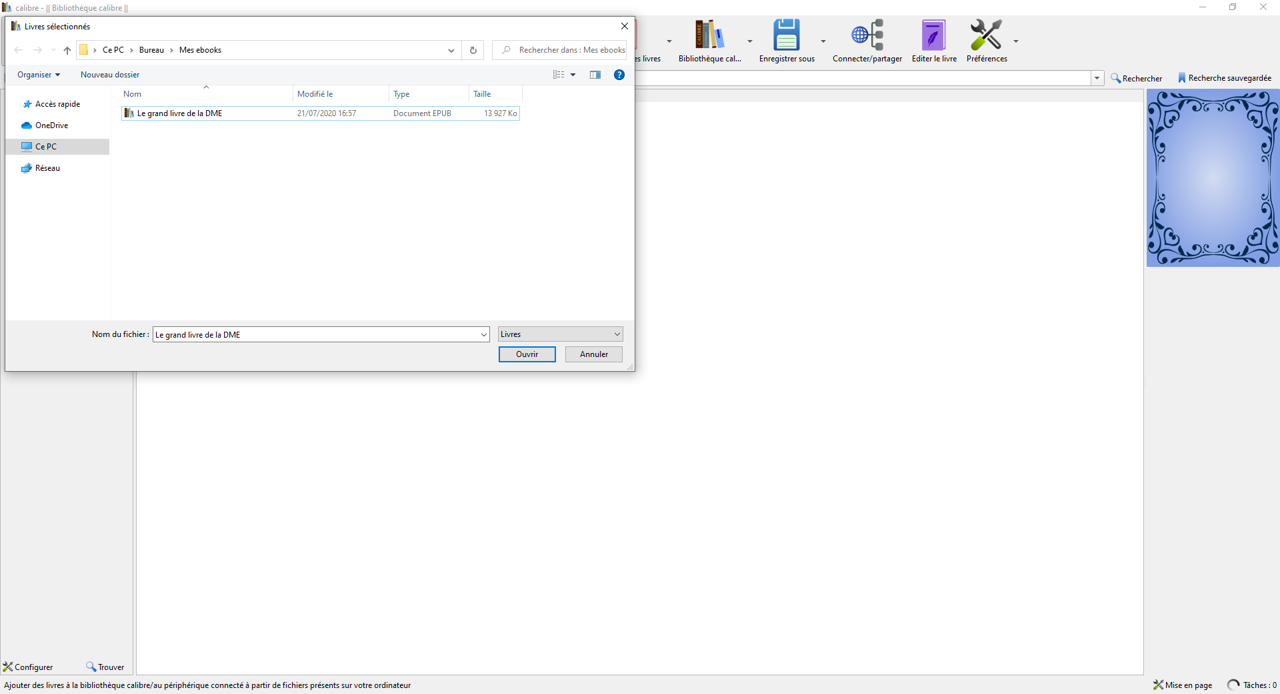Open the Editer le livre tool

tap(933, 36)
